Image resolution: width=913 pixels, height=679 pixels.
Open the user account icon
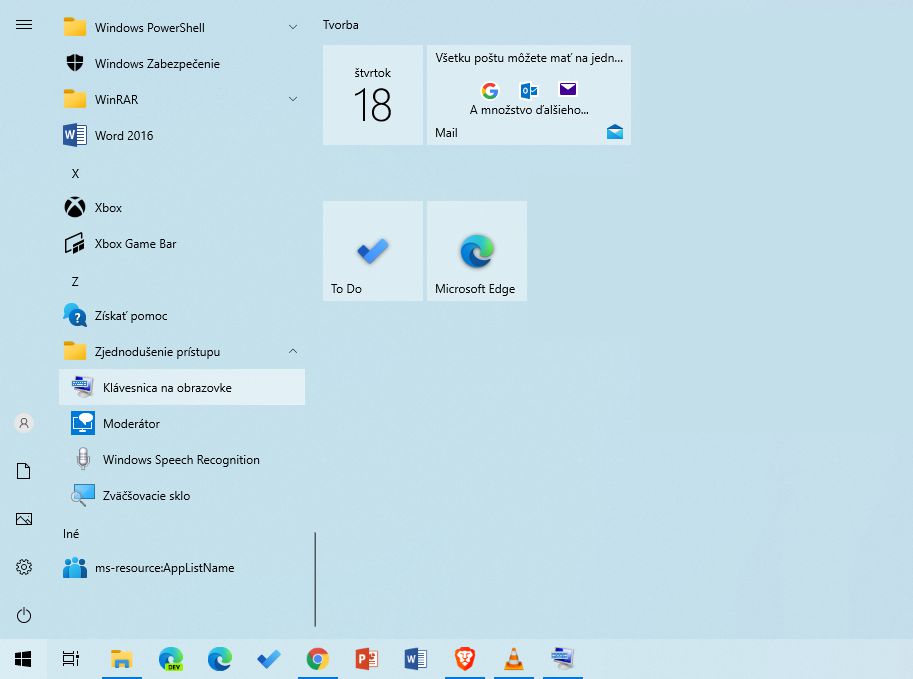click(24, 423)
